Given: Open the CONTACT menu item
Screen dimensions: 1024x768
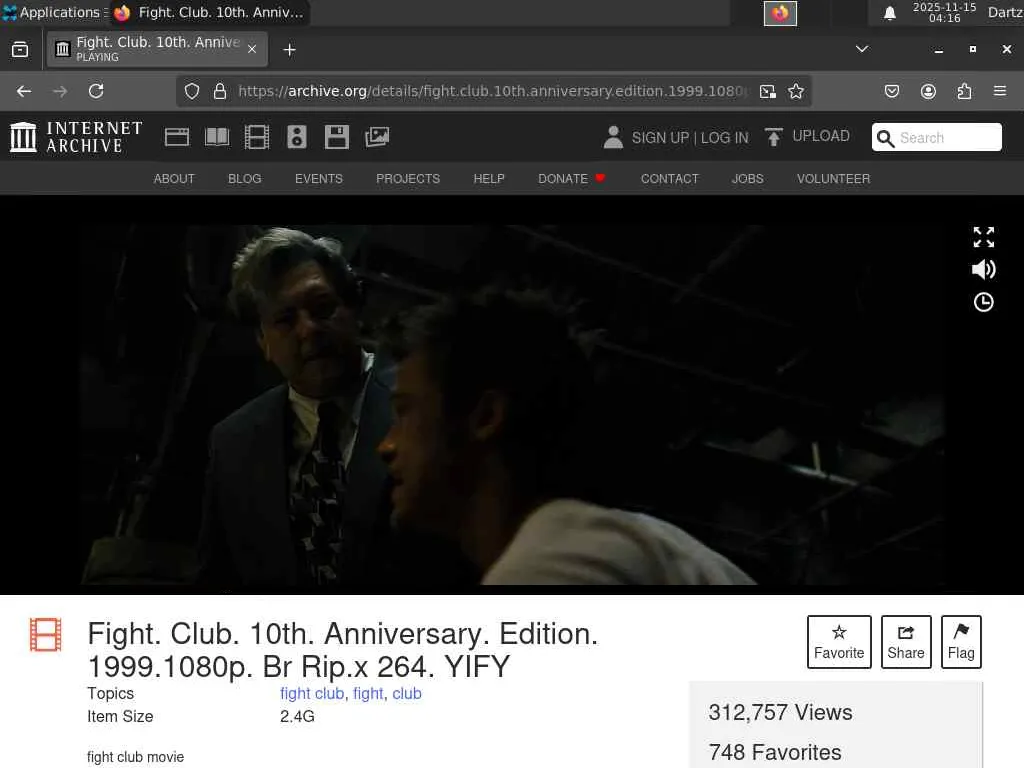Looking at the screenshot, I should (669, 179).
